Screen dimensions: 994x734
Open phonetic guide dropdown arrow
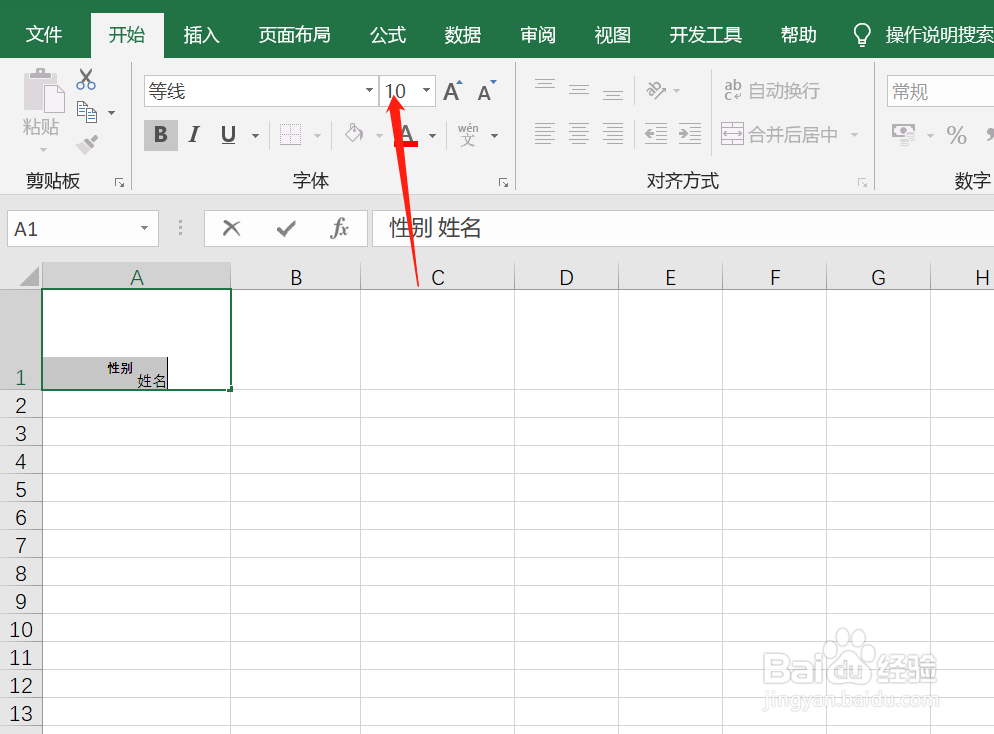[494, 135]
